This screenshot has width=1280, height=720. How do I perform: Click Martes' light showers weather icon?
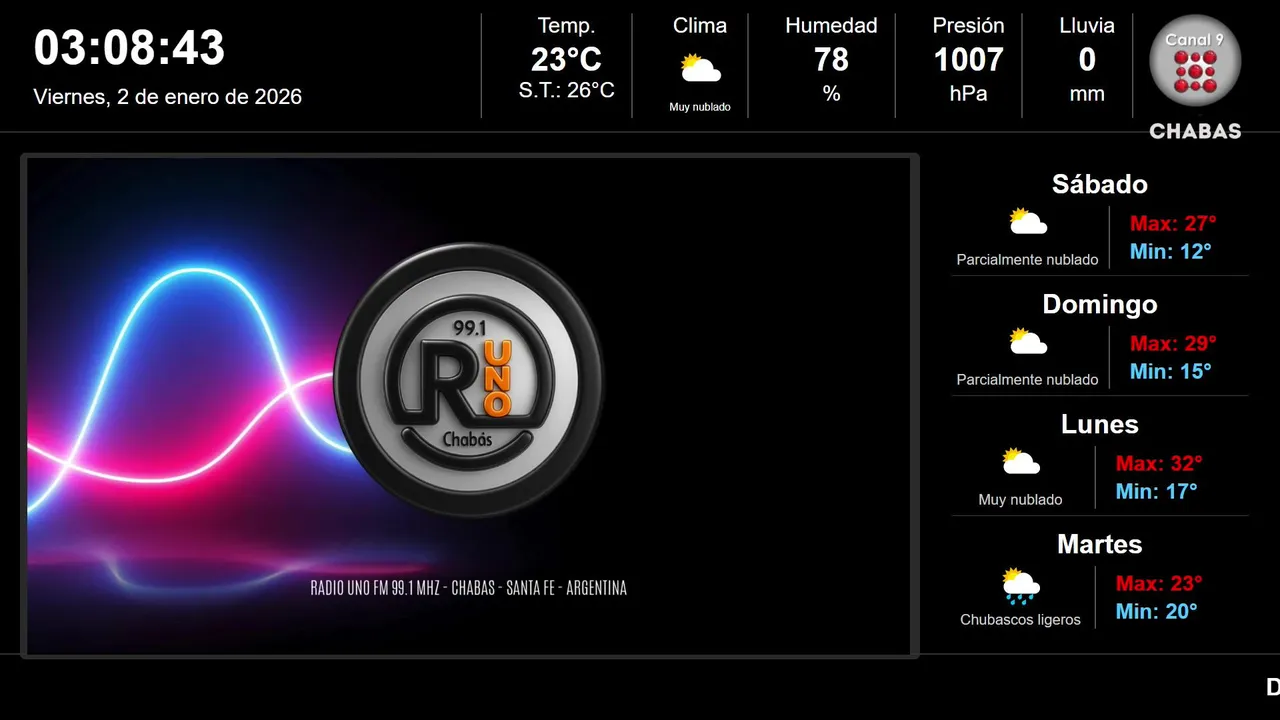[x=1021, y=586]
